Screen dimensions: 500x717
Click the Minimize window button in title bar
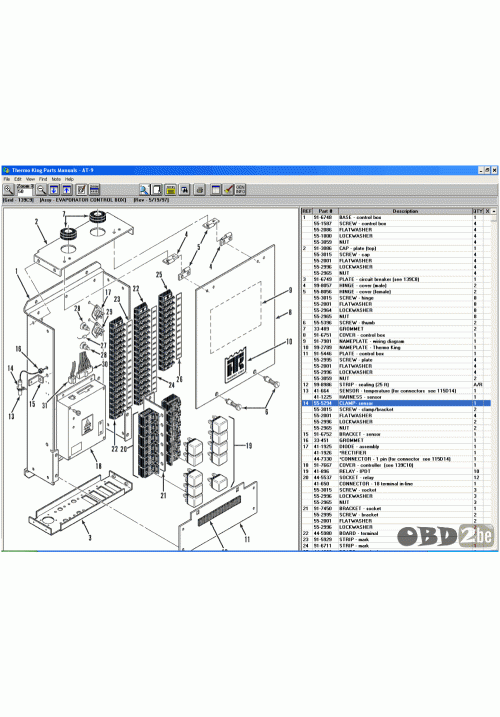(x=481, y=170)
